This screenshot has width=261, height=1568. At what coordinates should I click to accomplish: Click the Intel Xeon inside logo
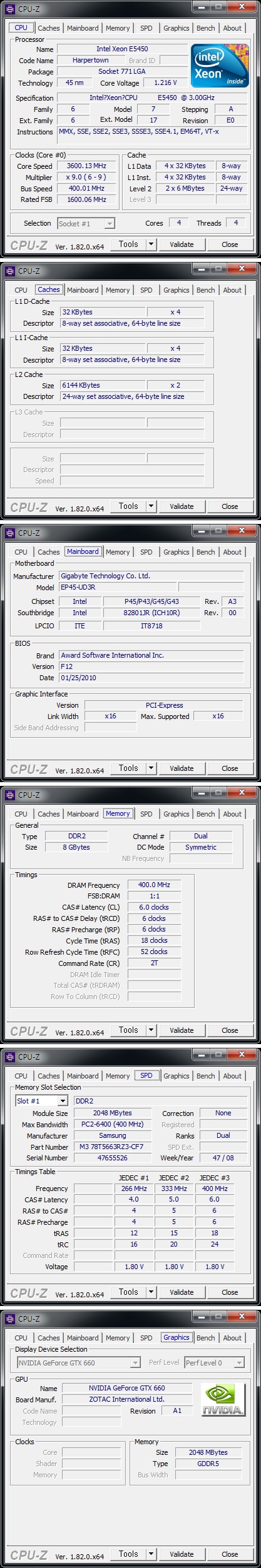coord(219,66)
